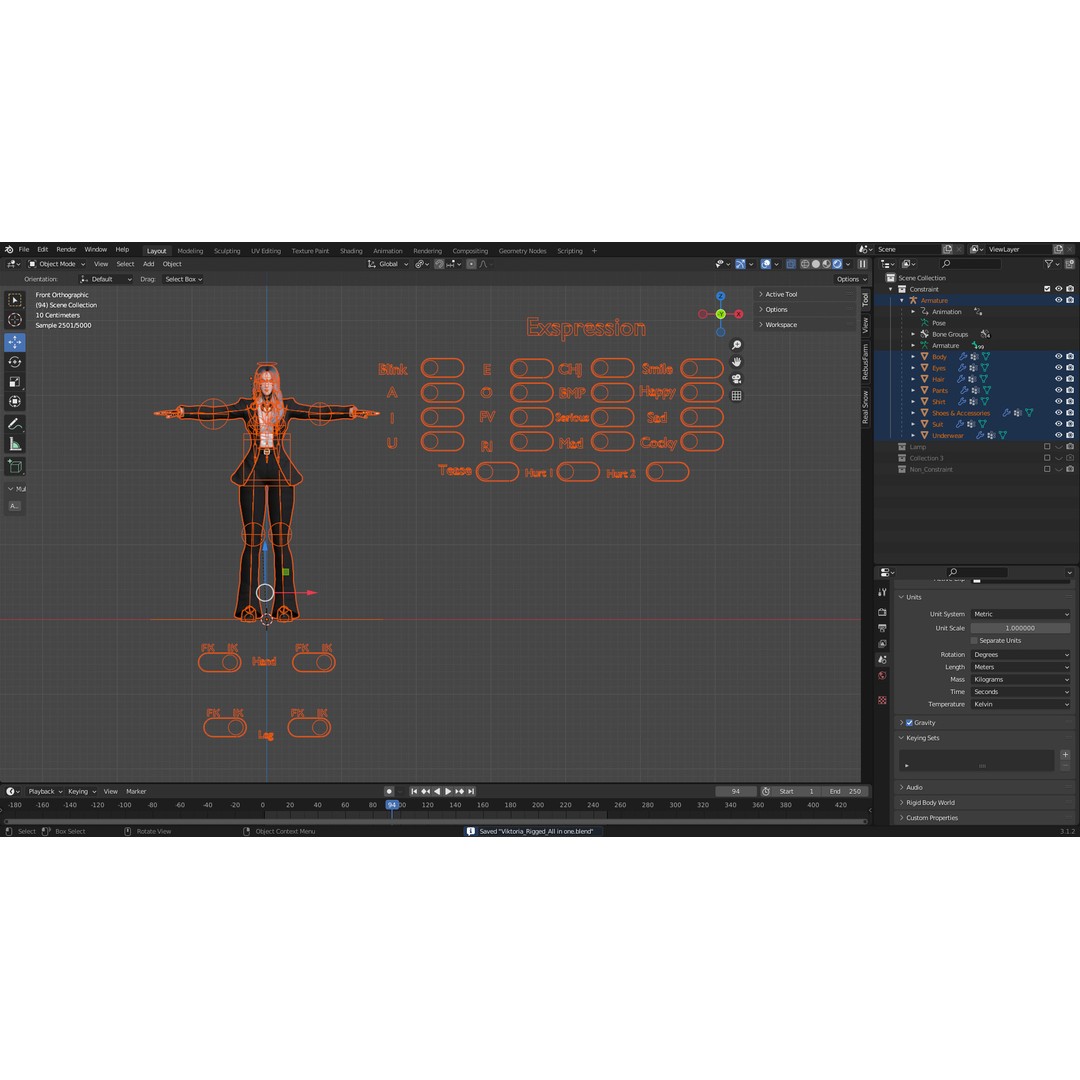Image resolution: width=1080 pixels, height=1080 pixels.
Task: Collapse the Units panel
Action: [913, 597]
